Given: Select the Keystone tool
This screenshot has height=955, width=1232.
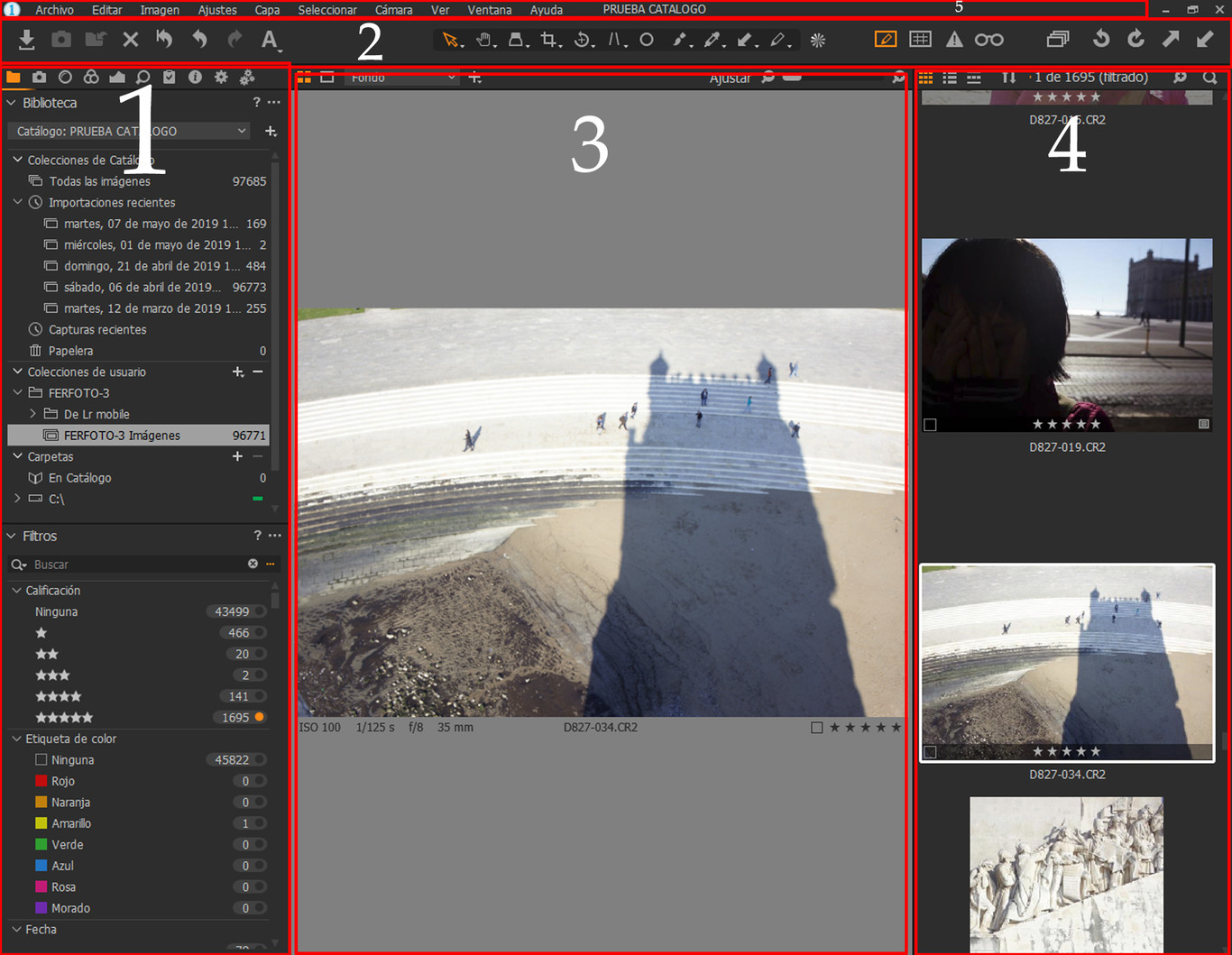Looking at the screenshot, I should [516, 41].
